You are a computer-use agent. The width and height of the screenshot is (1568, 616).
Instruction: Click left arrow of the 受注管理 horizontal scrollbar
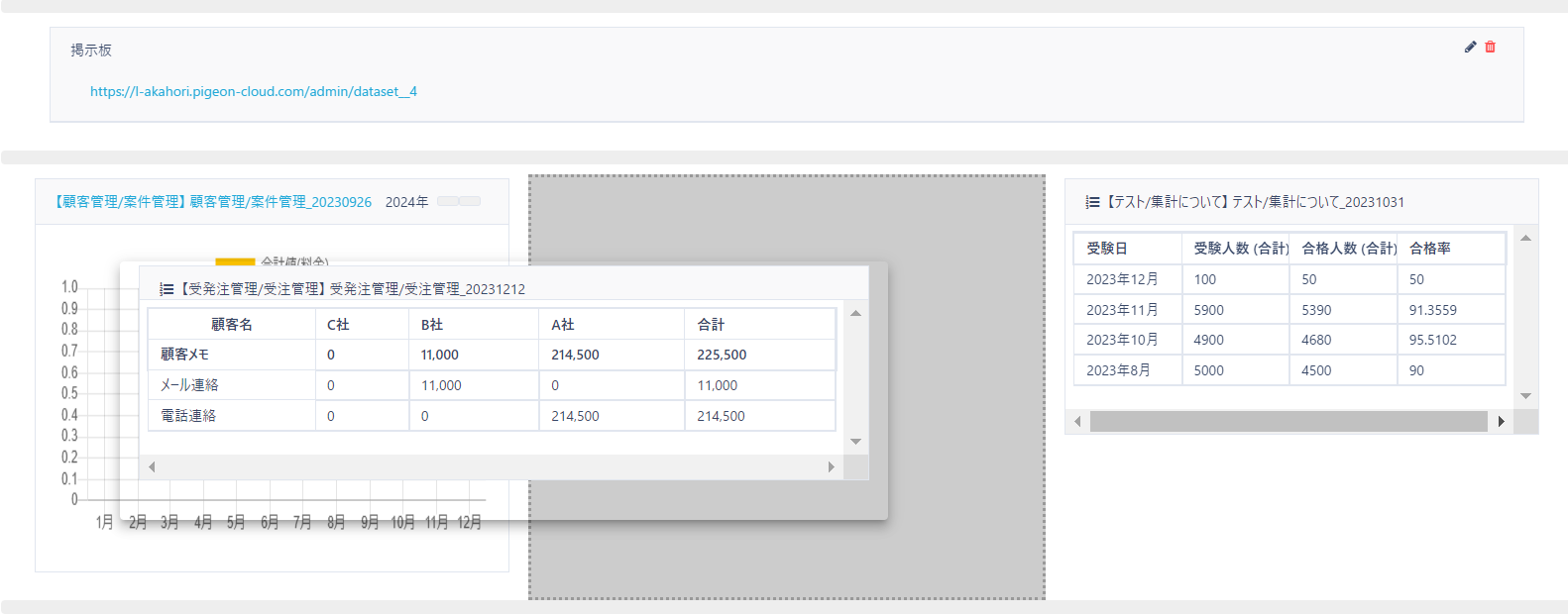tap(152, 466)
